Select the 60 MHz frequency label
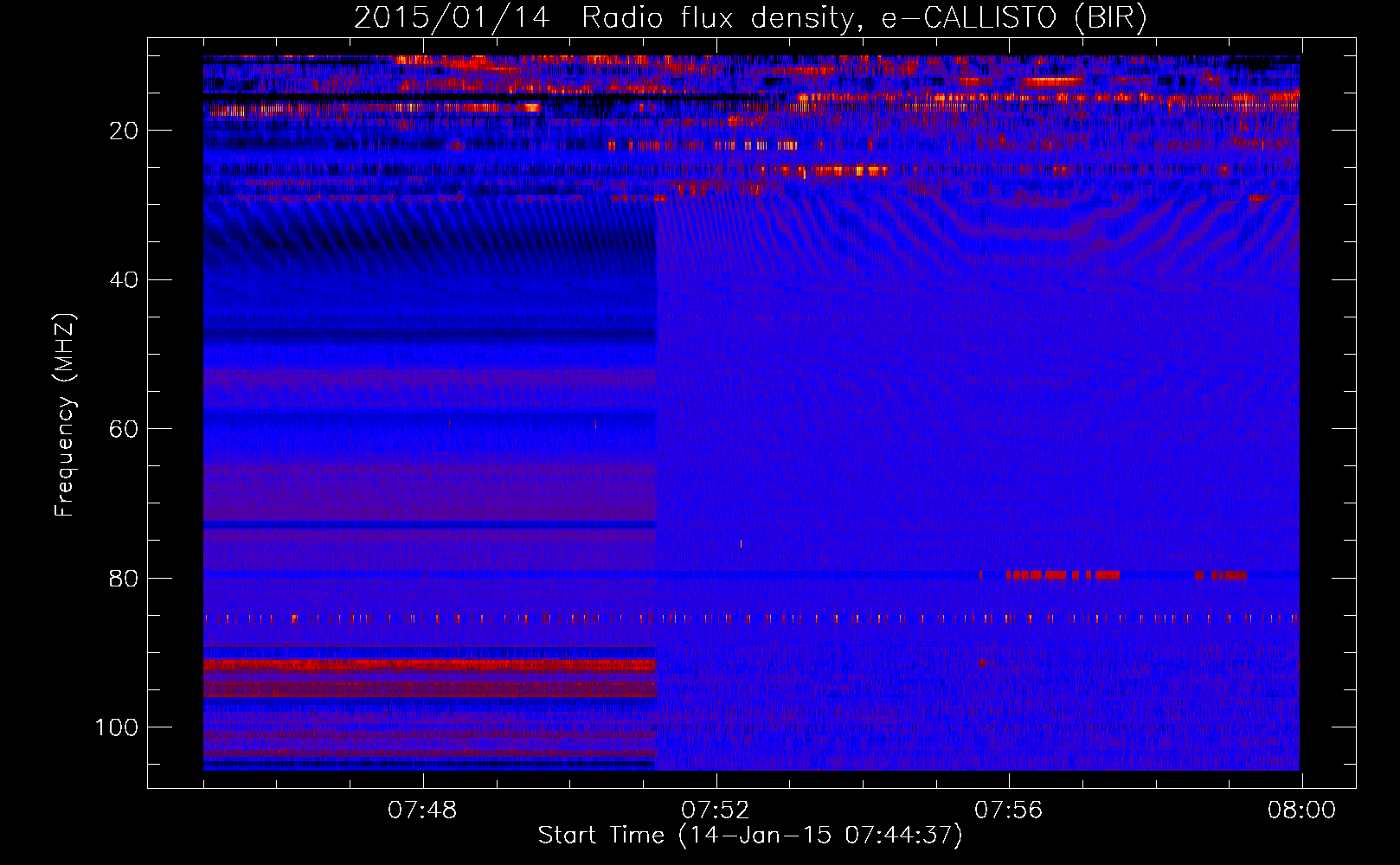 tap(125, 429)
